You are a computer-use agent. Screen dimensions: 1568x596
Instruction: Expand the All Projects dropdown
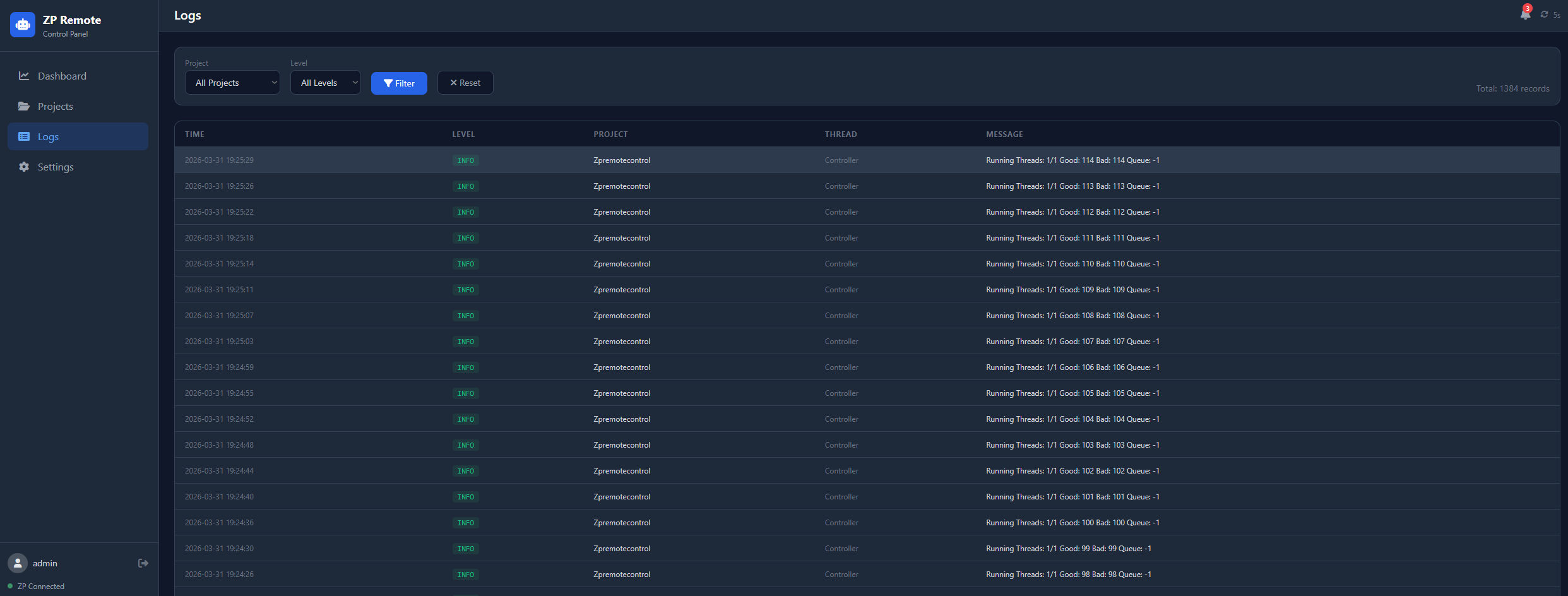coord(232,83)
